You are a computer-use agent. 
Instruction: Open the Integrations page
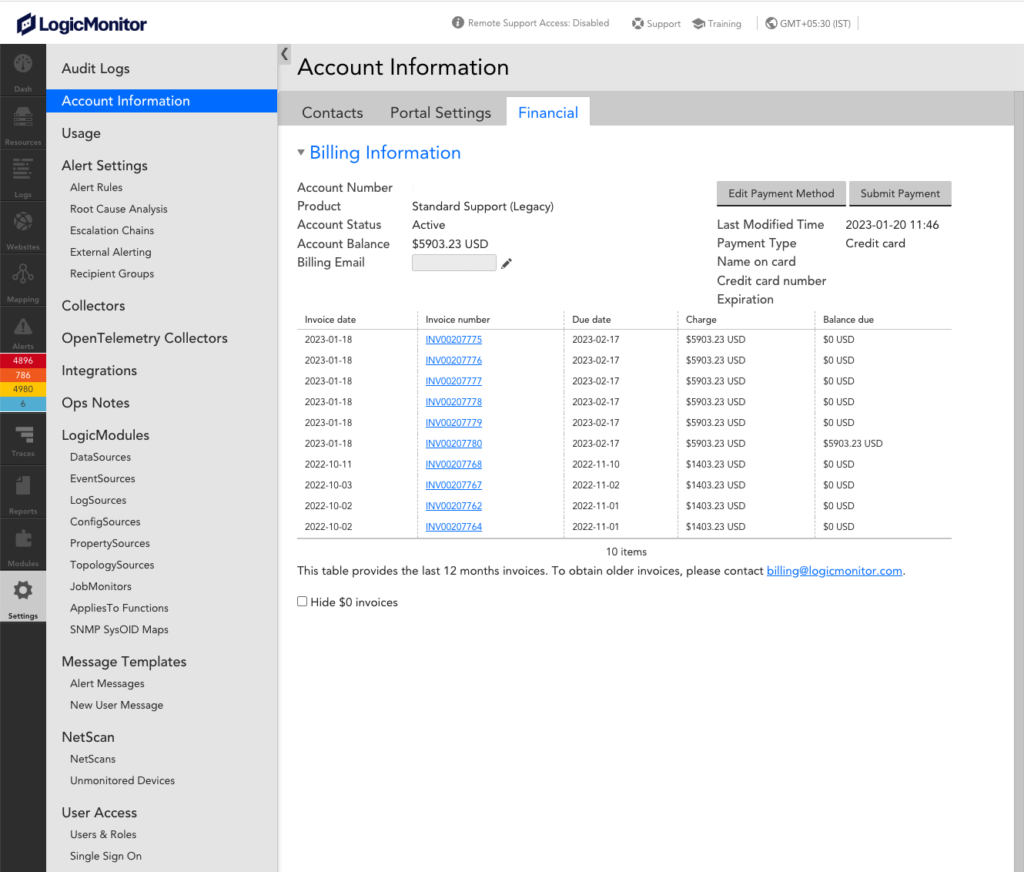99,370
